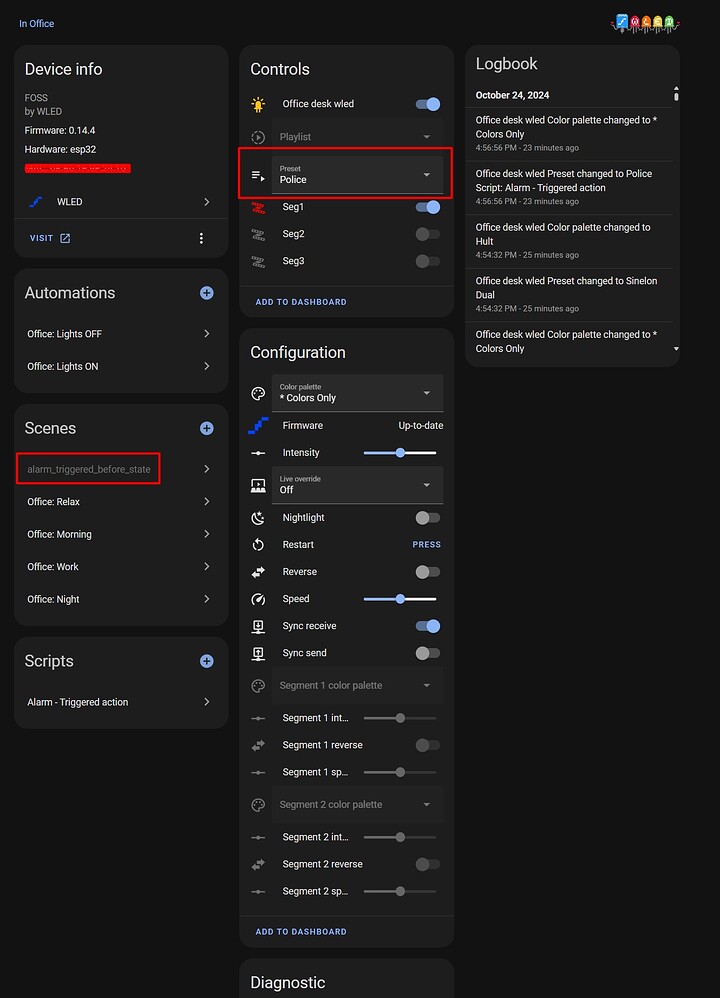The image size is (720, 998).
Task: Click the Nightlight moon icon
Action: coord(258,518)
